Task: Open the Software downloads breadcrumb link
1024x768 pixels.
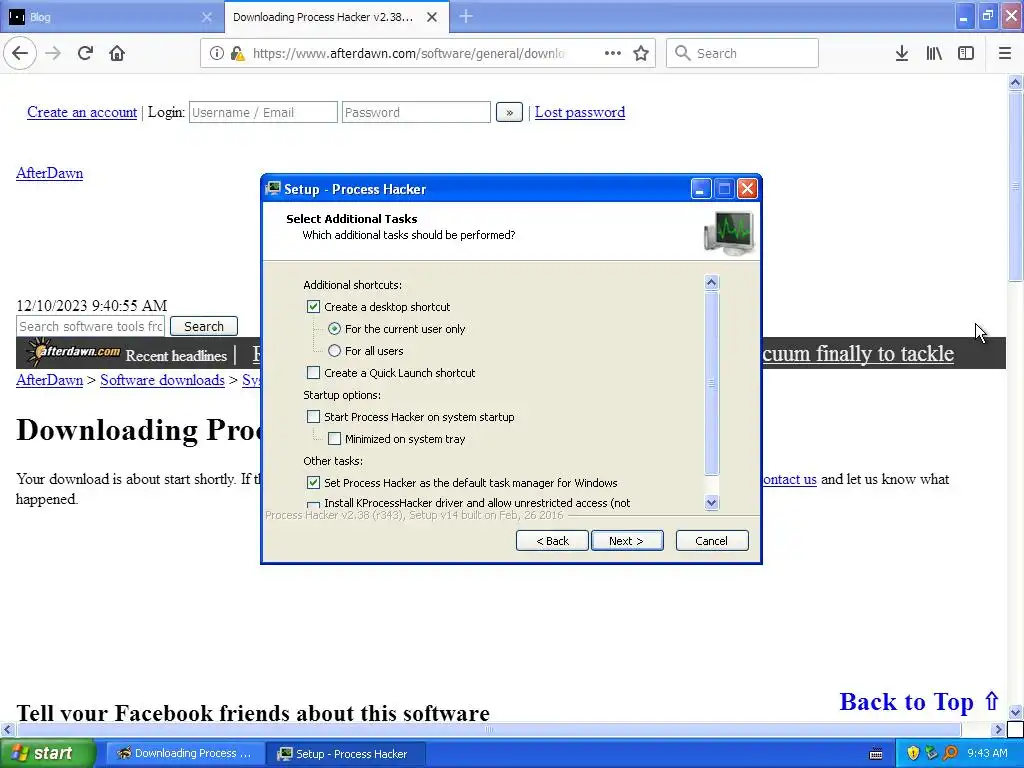Action: click(163, 380)
